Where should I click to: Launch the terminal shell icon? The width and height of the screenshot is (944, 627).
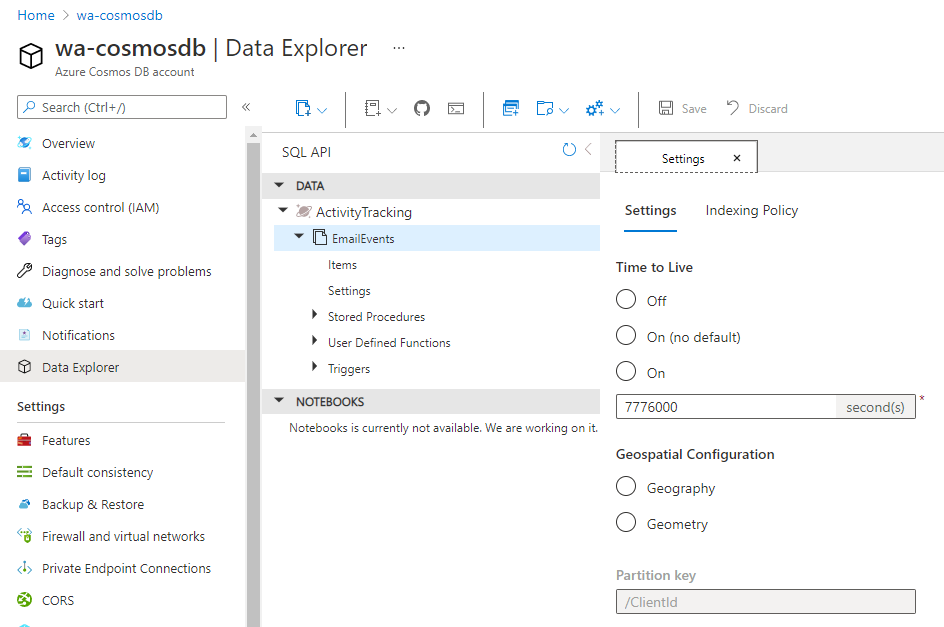click(x=455, y=108)
